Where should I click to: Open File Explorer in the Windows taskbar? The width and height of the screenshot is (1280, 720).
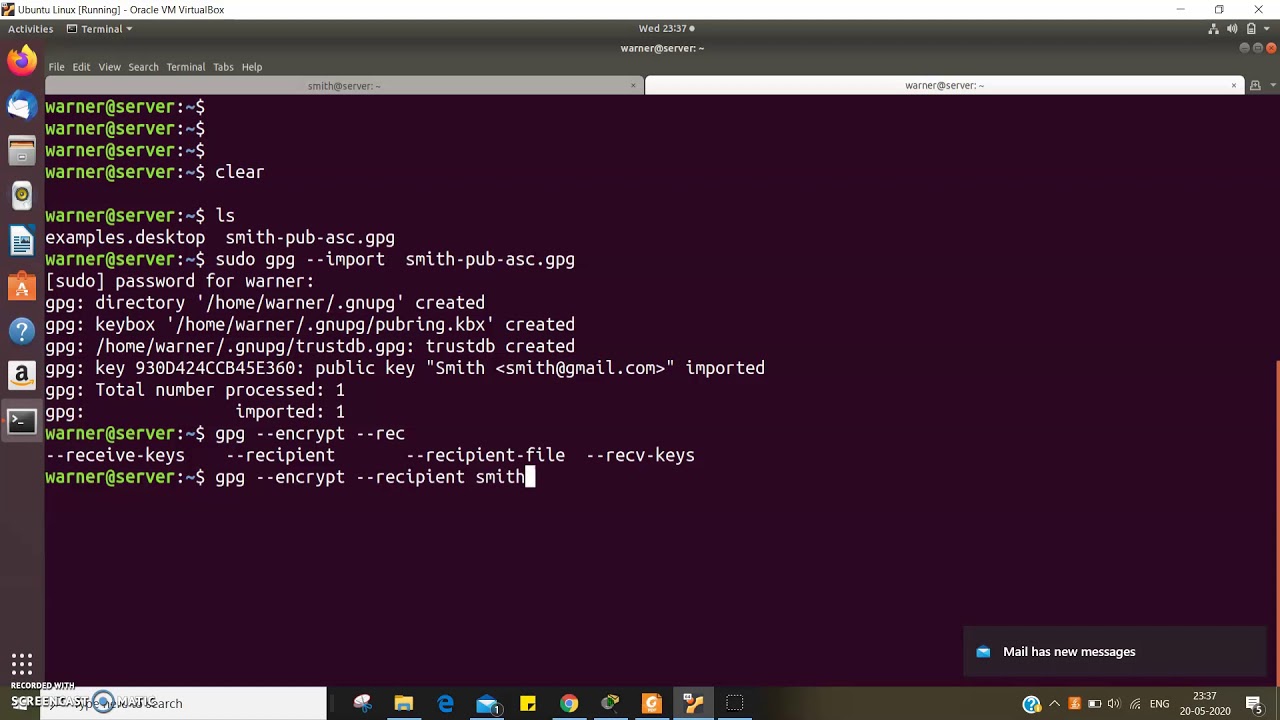coord(404,704)
